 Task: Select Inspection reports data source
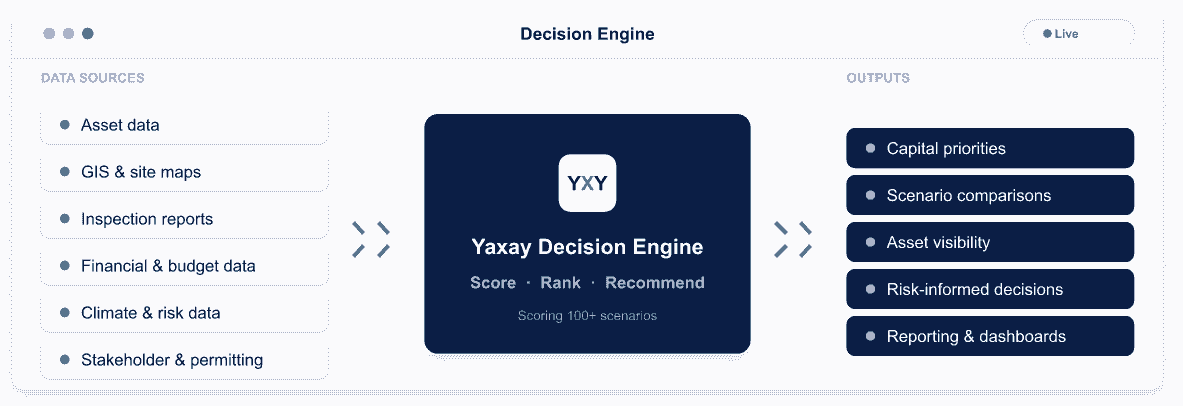tap(185, 219)
